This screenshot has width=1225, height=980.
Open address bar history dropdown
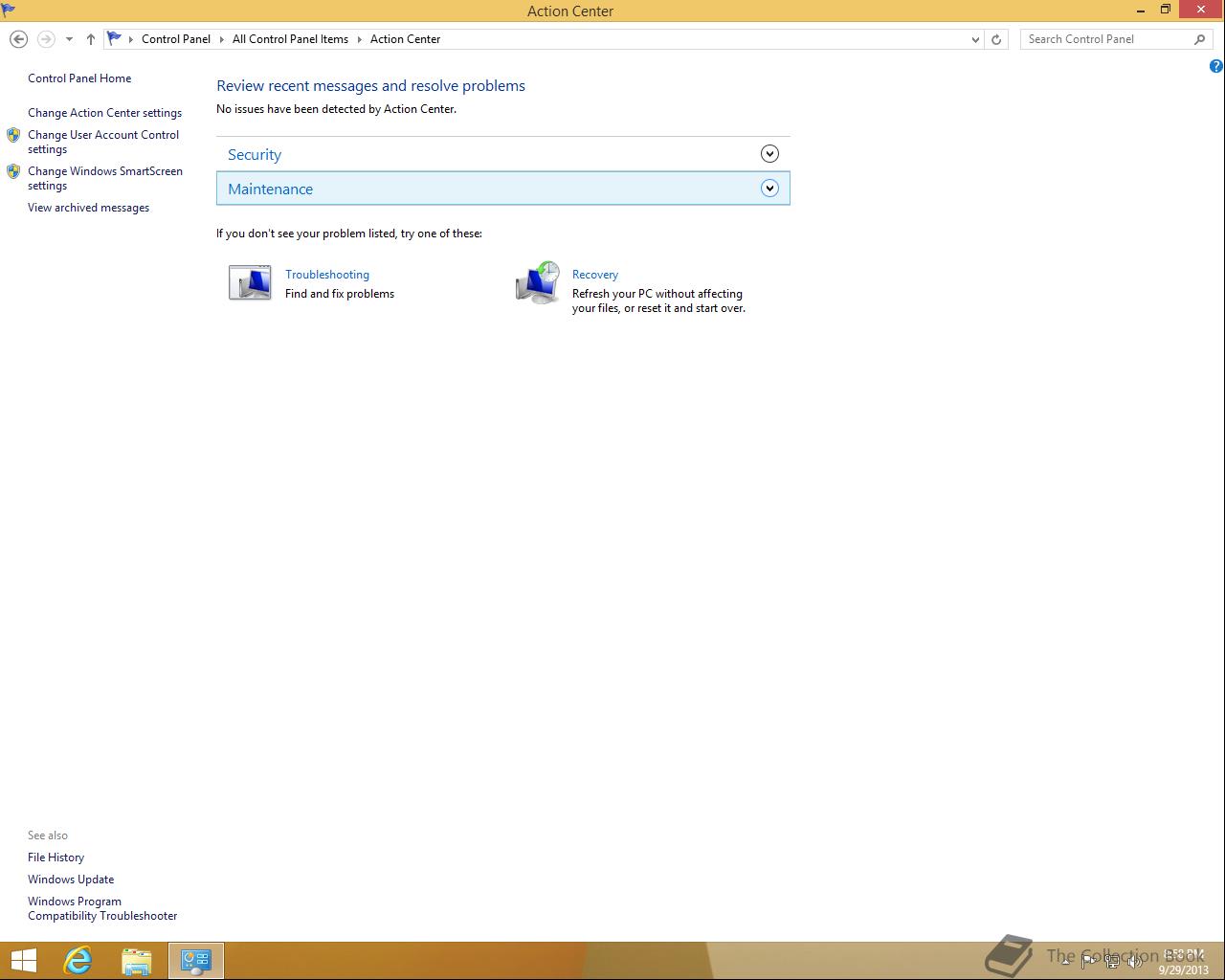pyautogui.click(x=975, y=39)
